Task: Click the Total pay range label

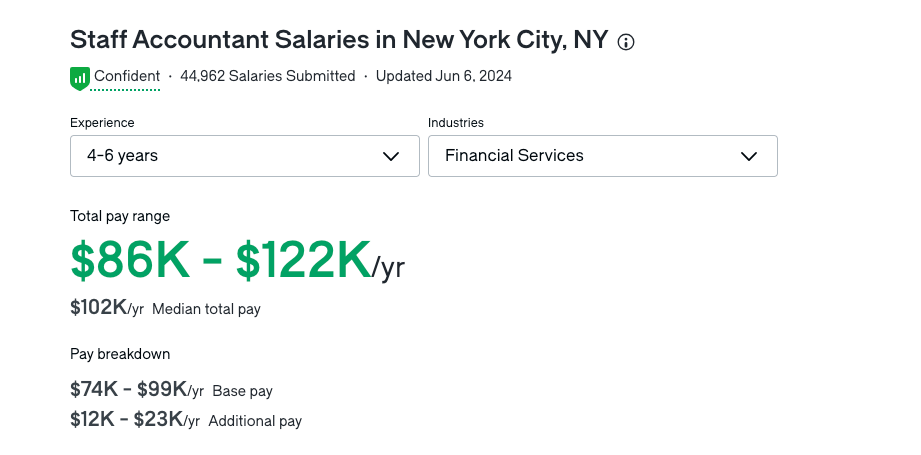Action: (x=120, y=216)
